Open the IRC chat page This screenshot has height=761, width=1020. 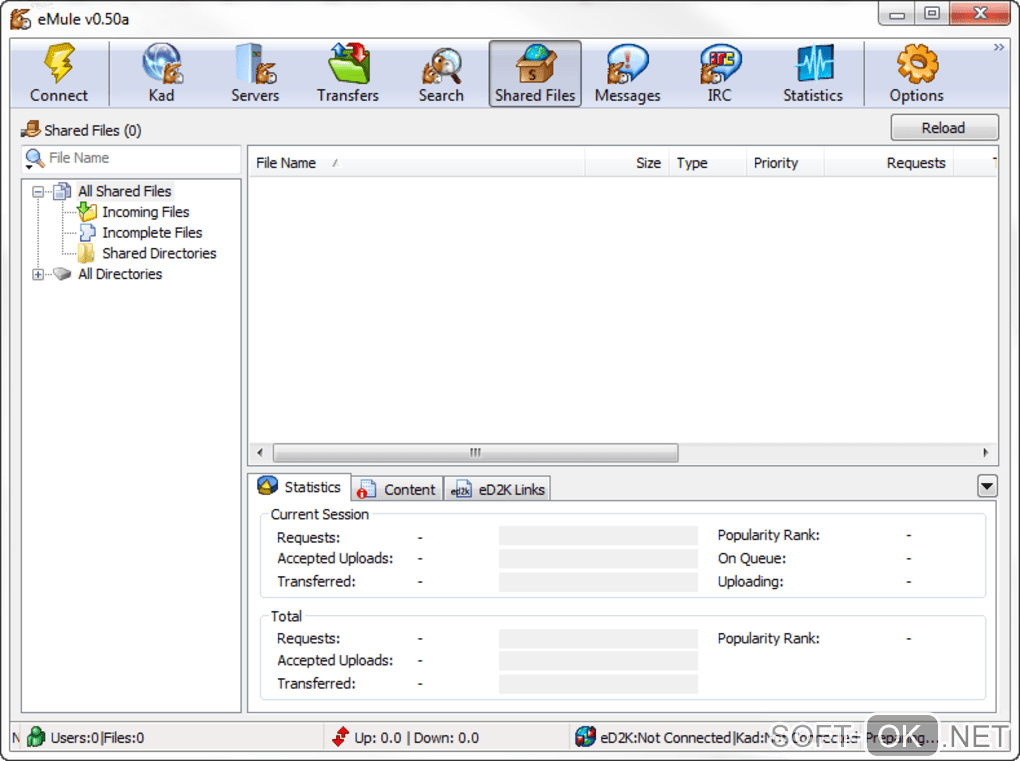click(x=719, y=73)
